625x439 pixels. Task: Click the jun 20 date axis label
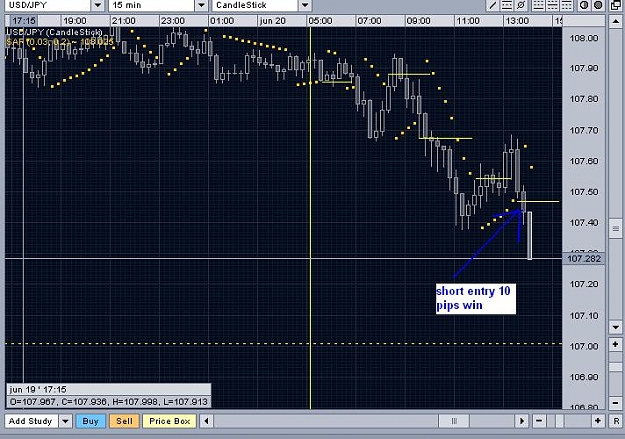273,21
